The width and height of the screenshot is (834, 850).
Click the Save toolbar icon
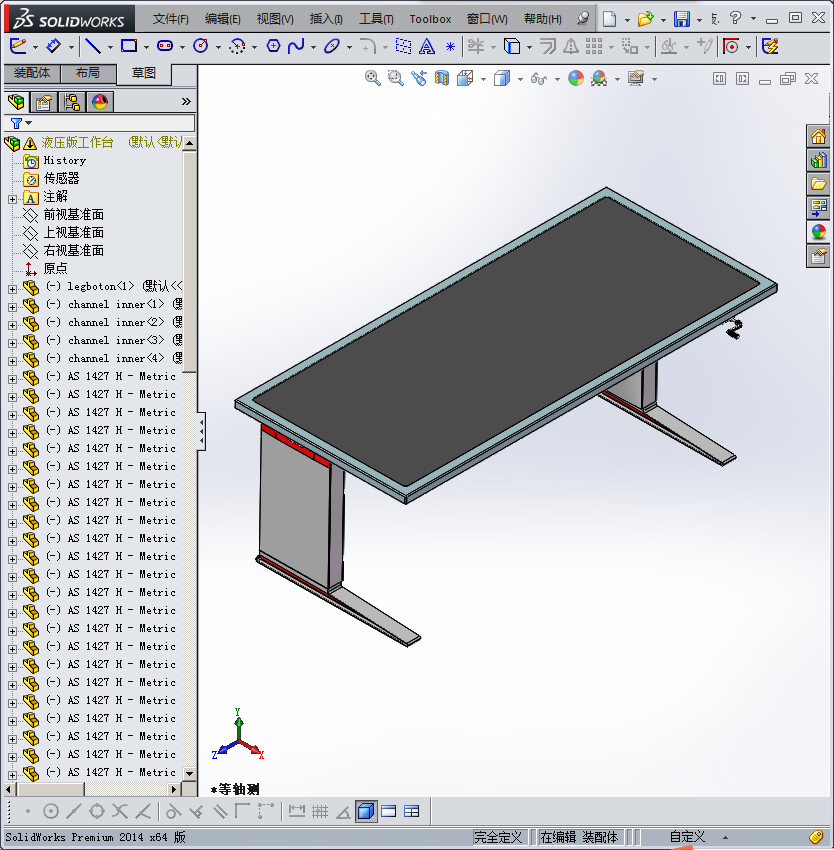pyautogui.click(x=682, y=19)
